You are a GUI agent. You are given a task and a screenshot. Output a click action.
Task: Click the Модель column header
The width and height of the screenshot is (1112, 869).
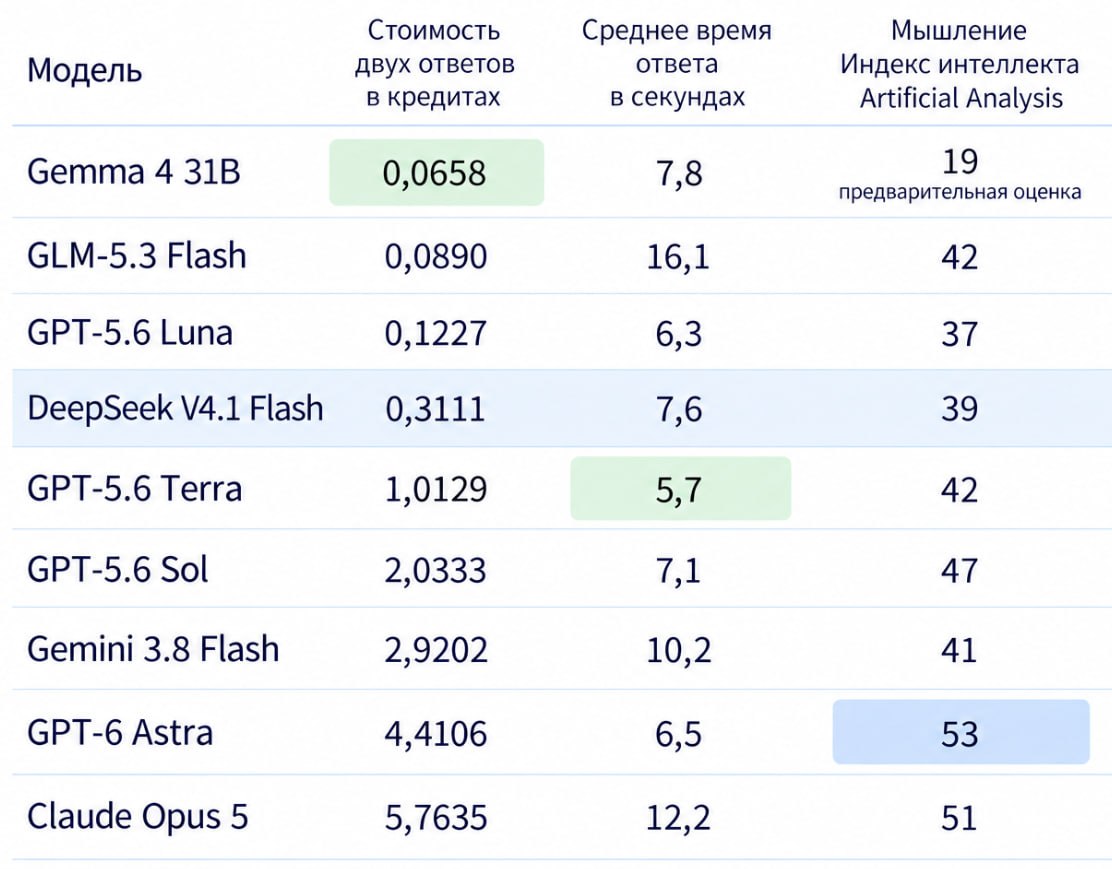(84, 70)
